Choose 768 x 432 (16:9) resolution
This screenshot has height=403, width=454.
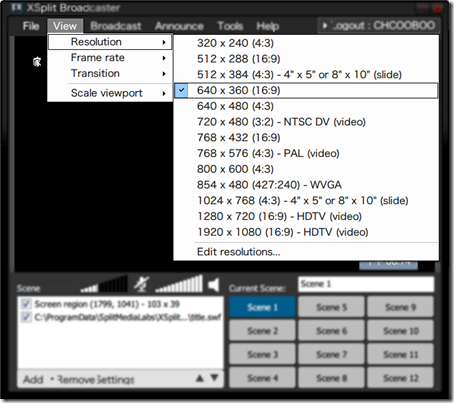point(306,138)
